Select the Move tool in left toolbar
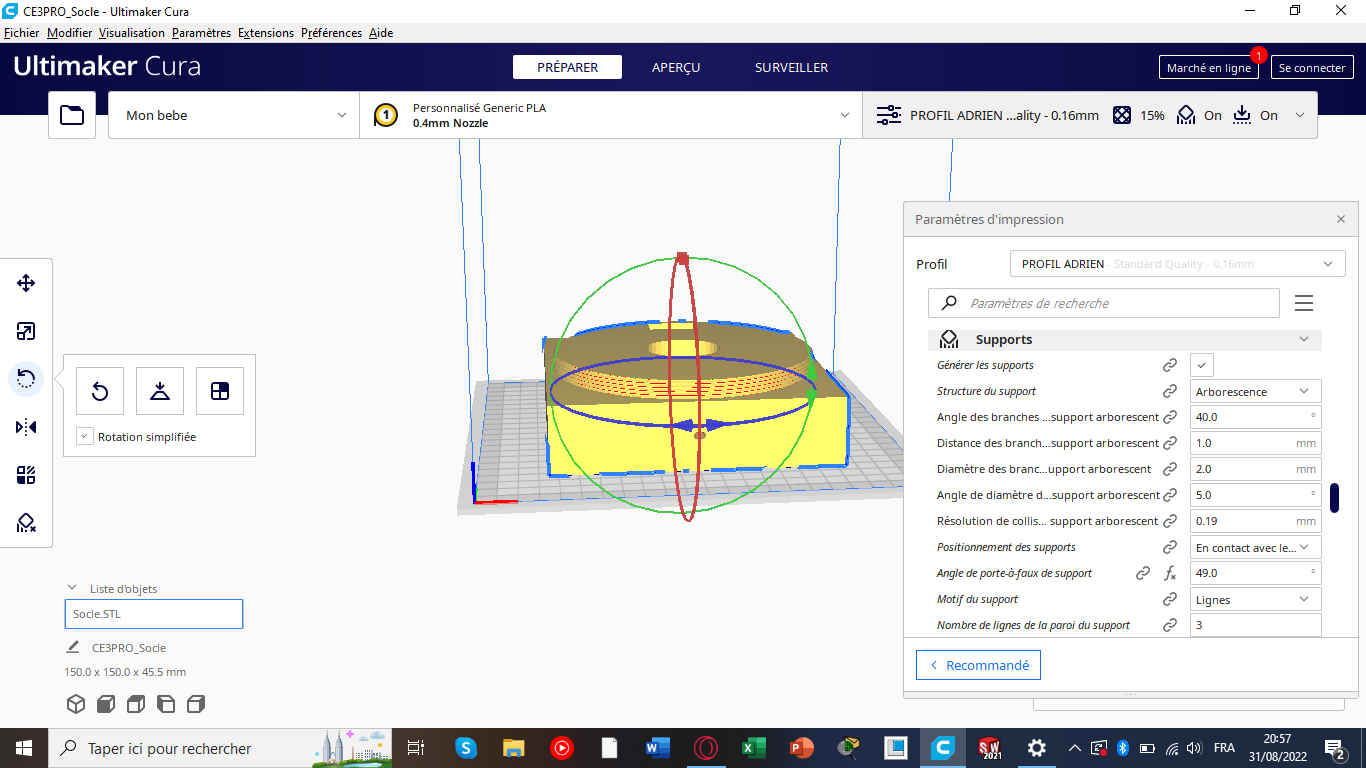This screenshot has width=1366, height=768. point(26,283)
